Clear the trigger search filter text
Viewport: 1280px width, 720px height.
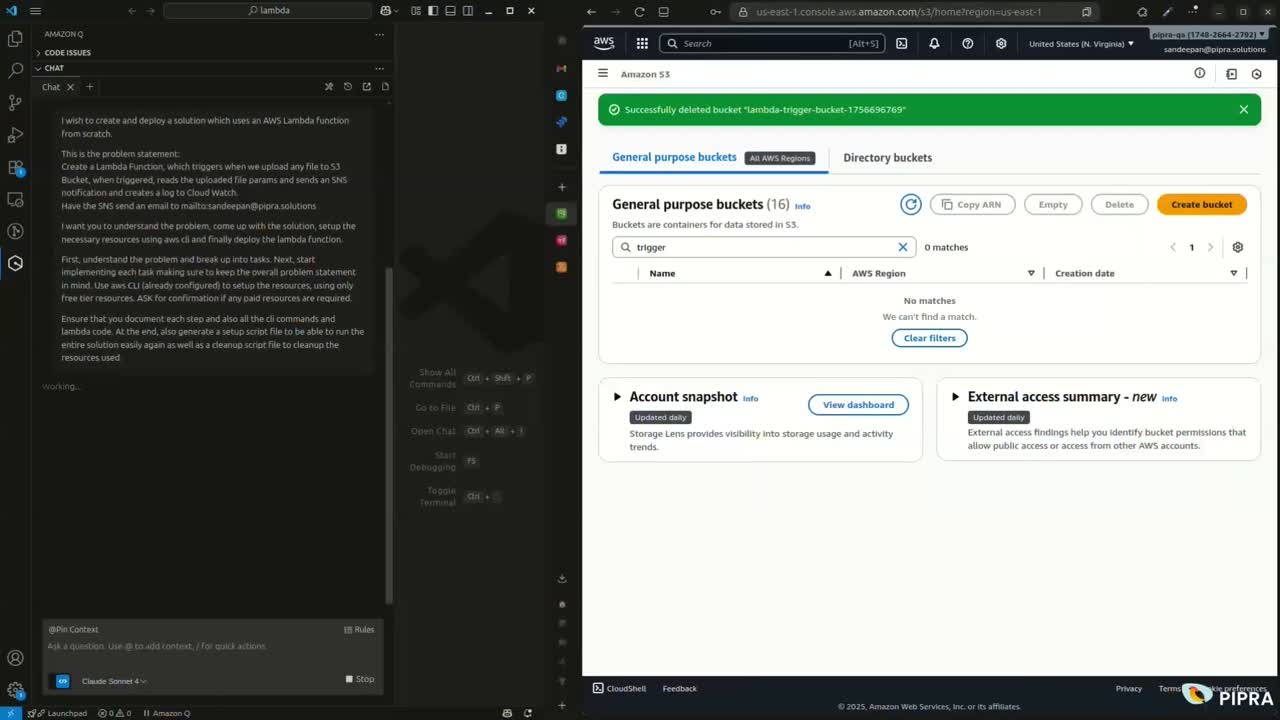(902, 247)
